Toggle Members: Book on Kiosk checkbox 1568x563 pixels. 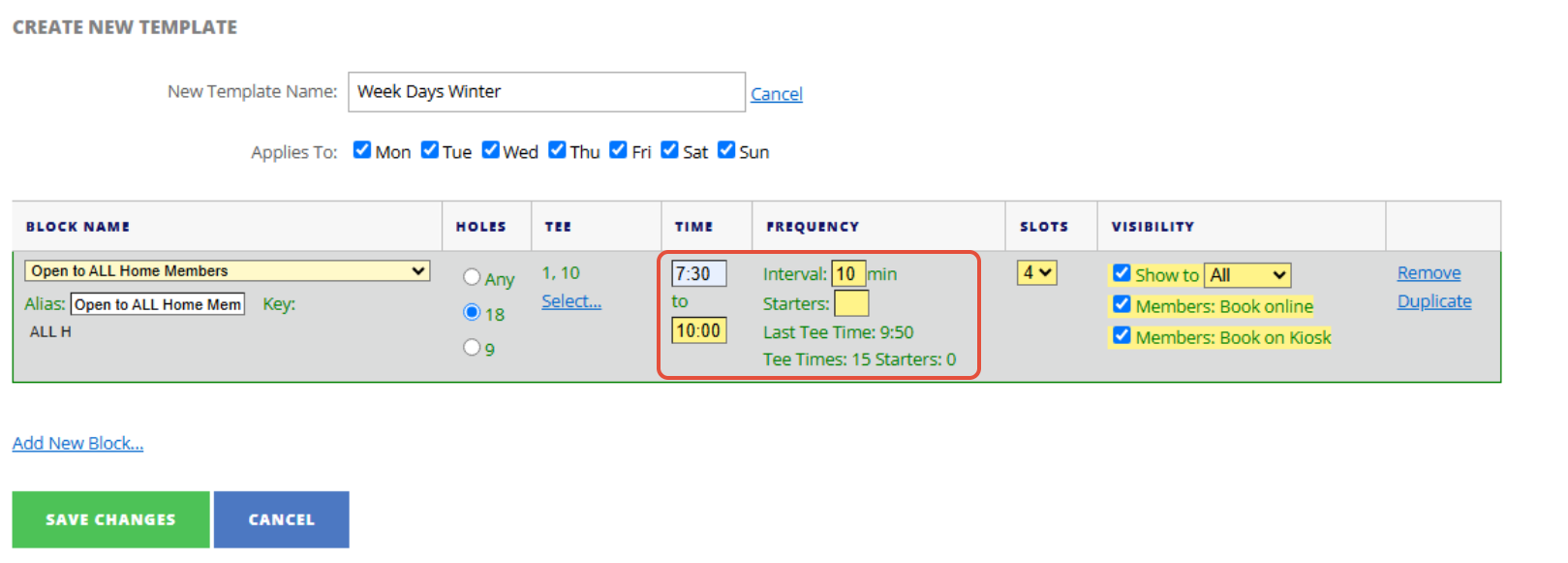pos(1122,335)
